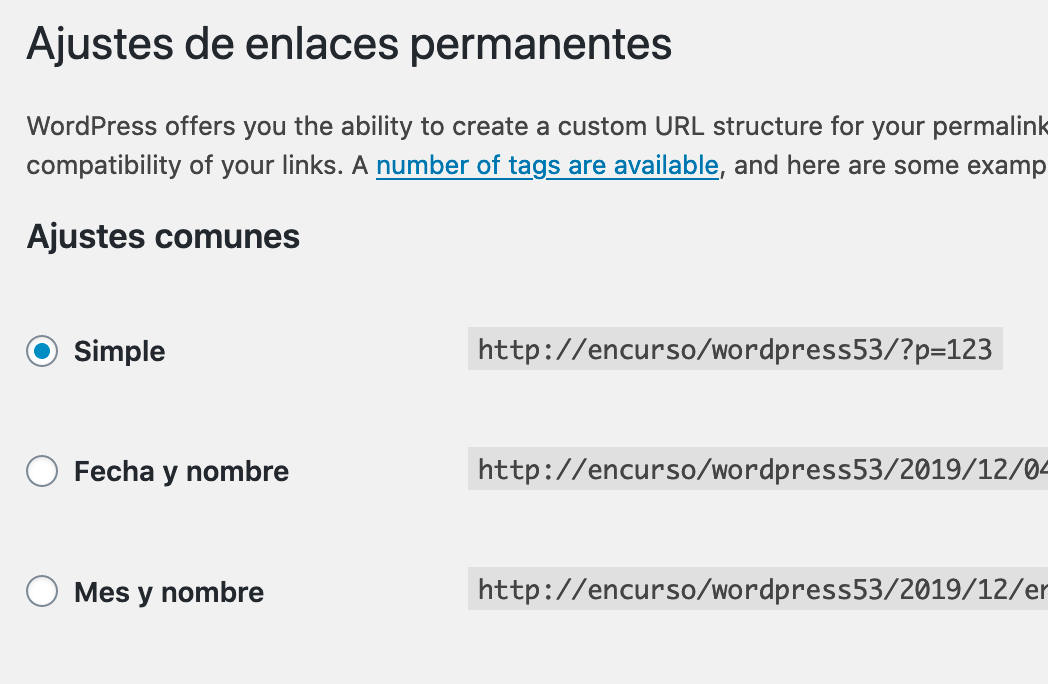Click the word comunes in the subheading
Viewport: 1048px width, 684px height.
(x=227, y=237)
